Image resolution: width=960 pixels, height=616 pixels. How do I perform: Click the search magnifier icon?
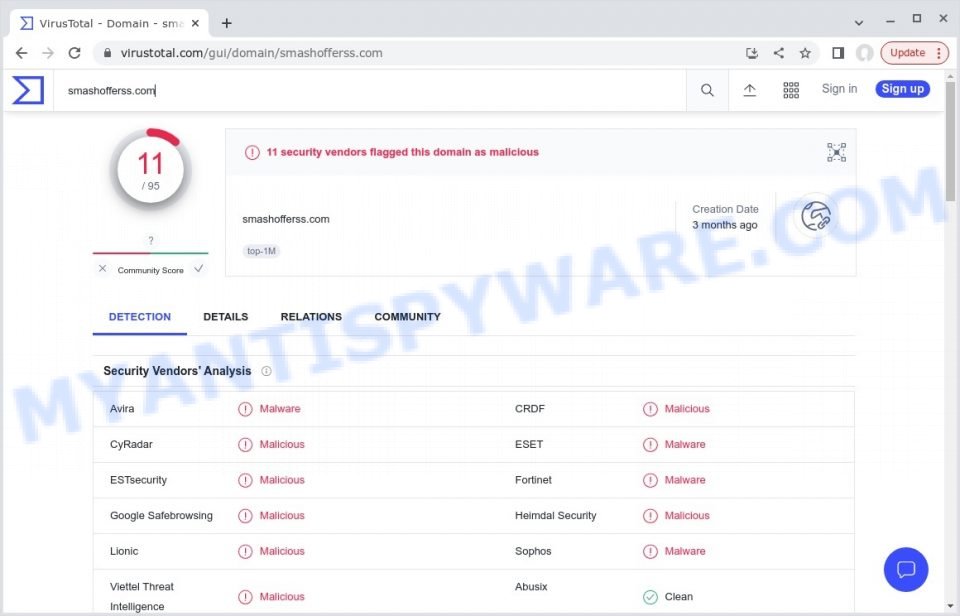pos(707,90)
